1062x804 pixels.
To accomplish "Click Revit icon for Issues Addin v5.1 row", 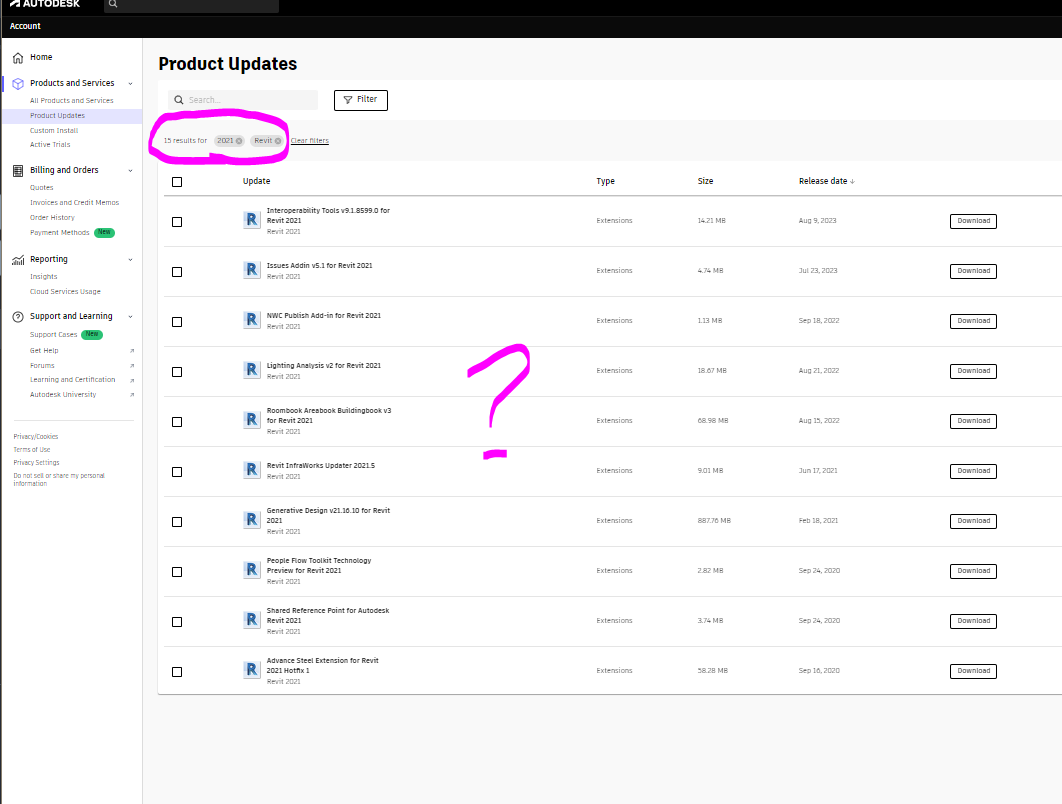I will [252, 270].
